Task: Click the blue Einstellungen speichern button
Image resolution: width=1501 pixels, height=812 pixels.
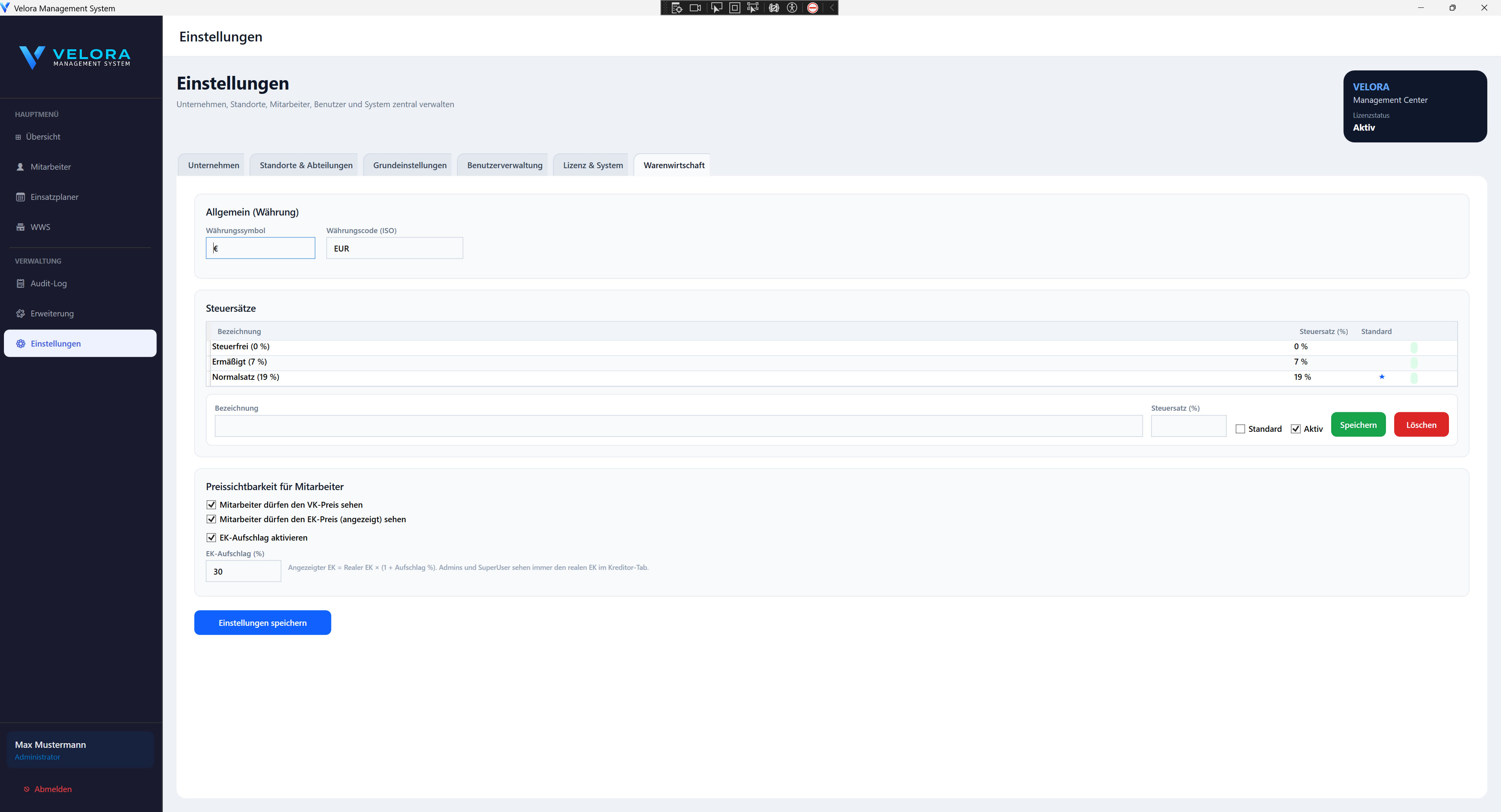Action: 262,623
